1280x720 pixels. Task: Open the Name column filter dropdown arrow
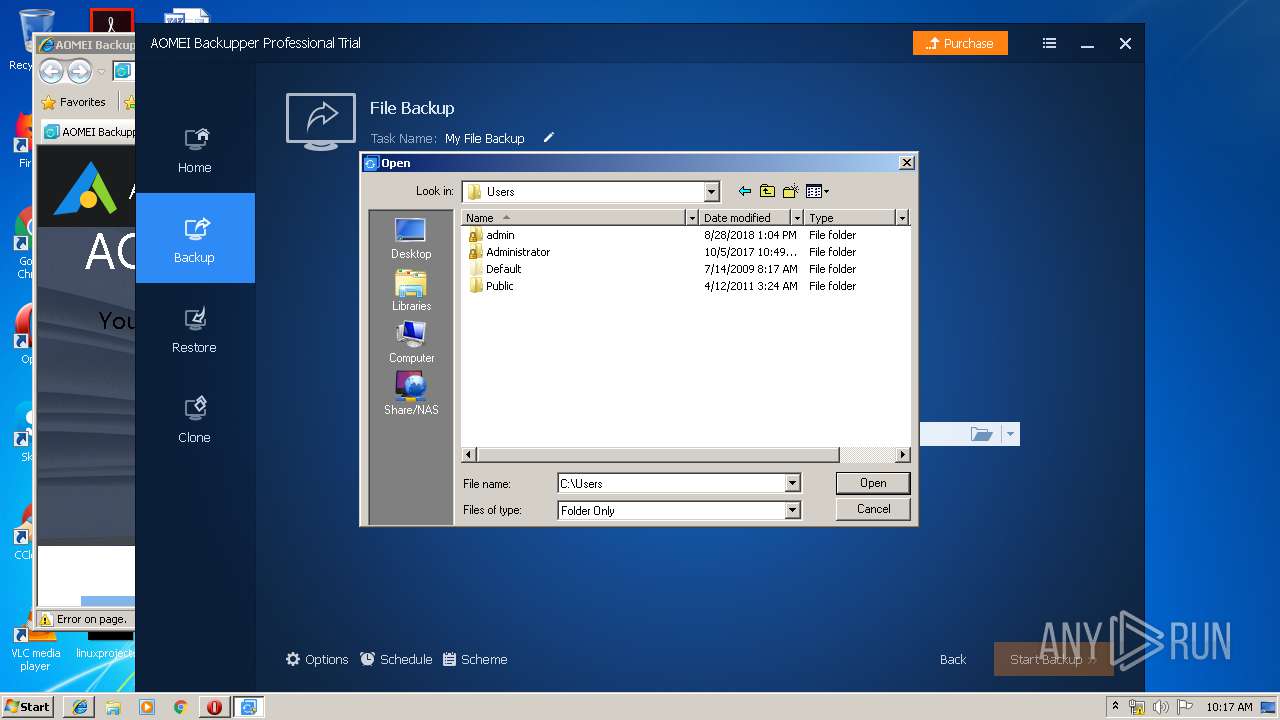point(691,217)
